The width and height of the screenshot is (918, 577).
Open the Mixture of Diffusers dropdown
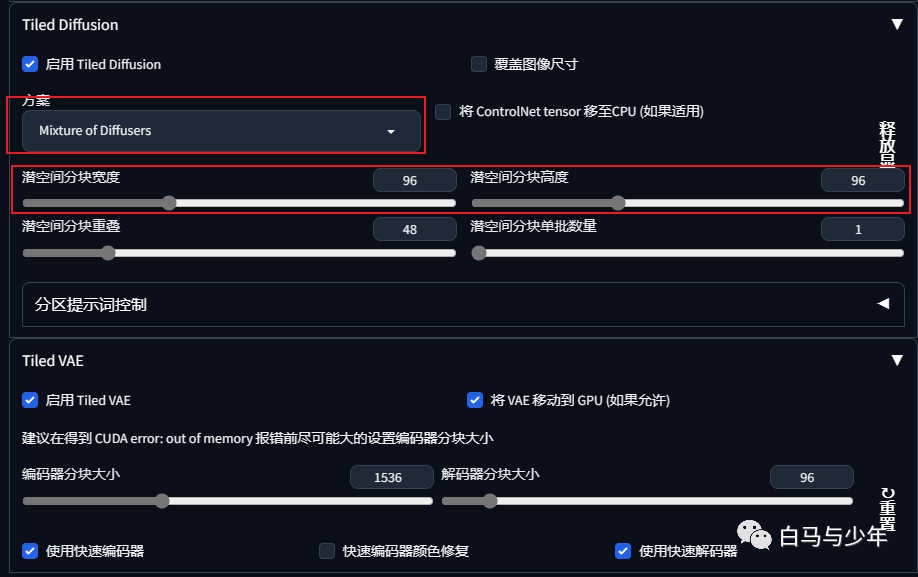click(x=221, y=130)
